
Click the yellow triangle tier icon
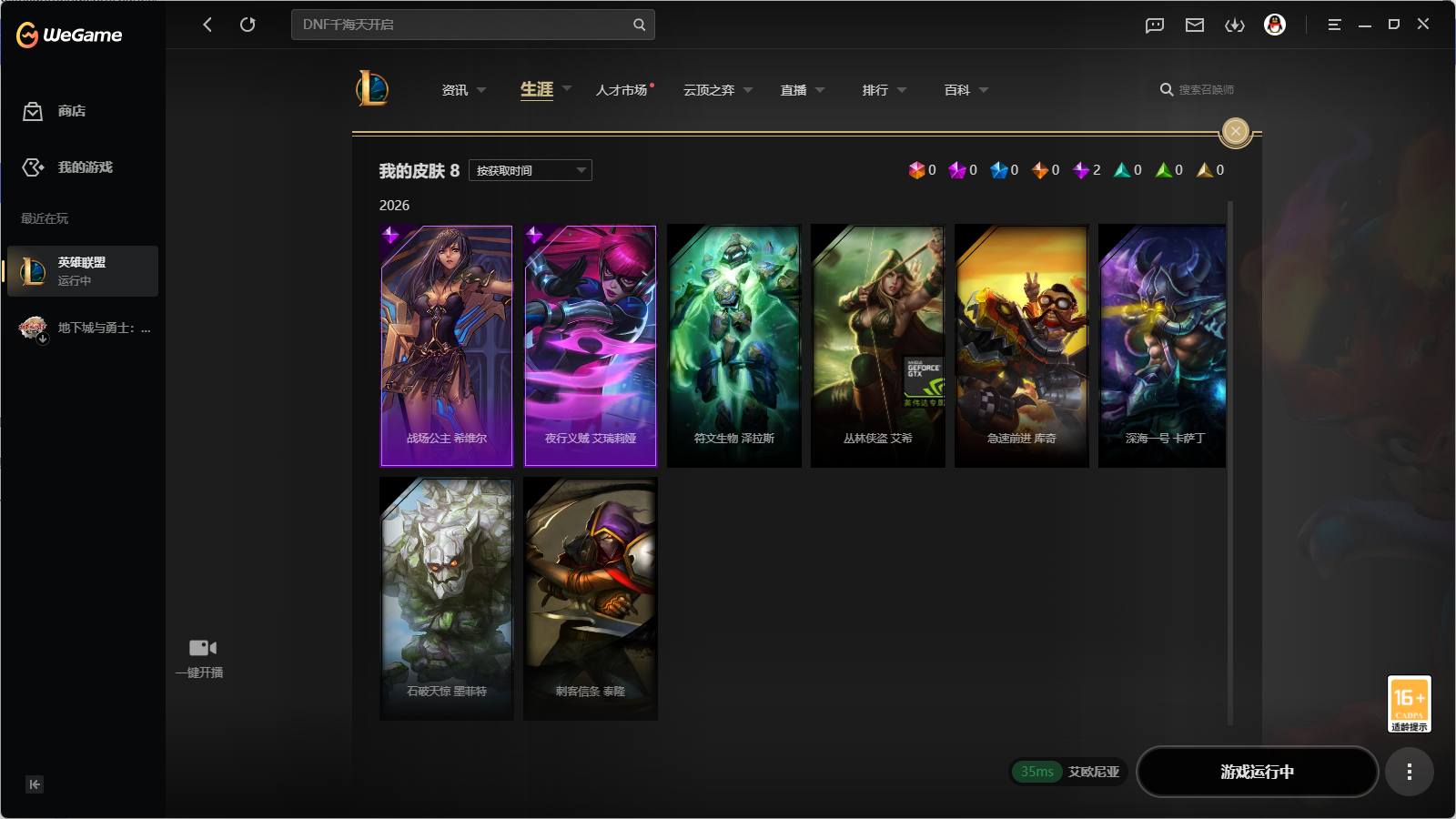tap(1205, 170)
